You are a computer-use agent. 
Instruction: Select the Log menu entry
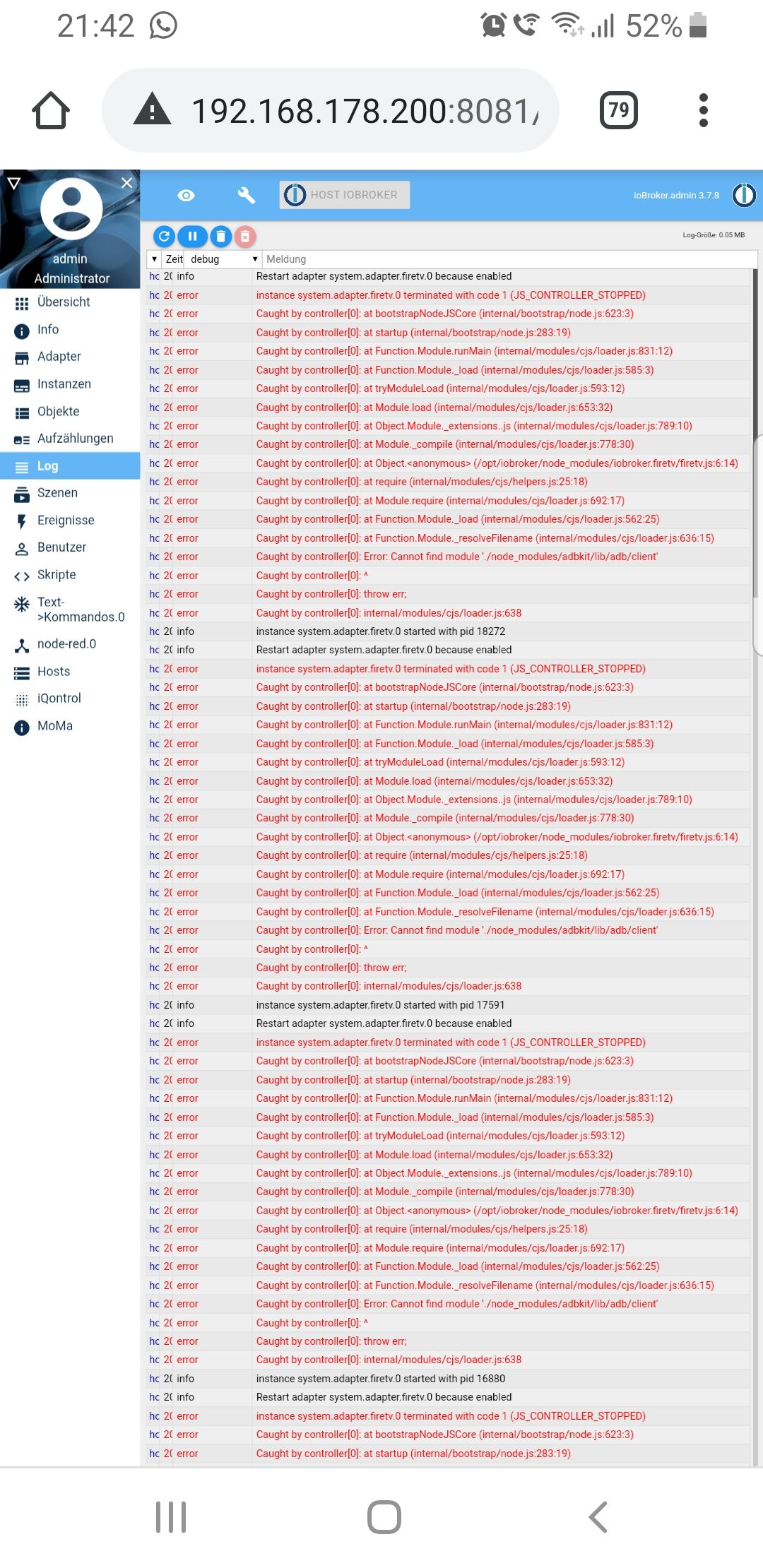(x=70, y=466)
